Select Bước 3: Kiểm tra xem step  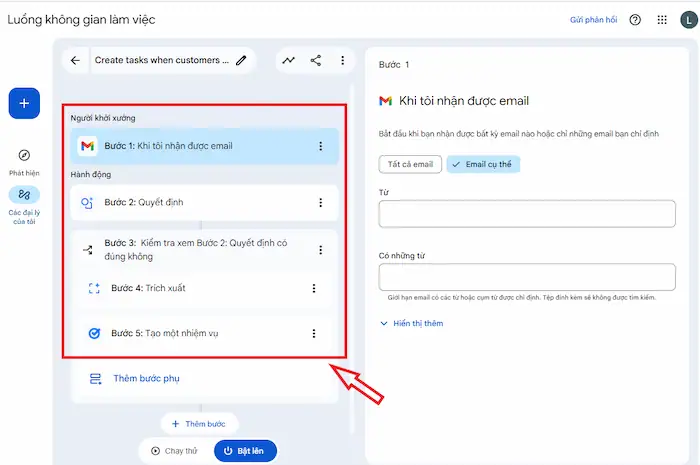click(204, 250)
